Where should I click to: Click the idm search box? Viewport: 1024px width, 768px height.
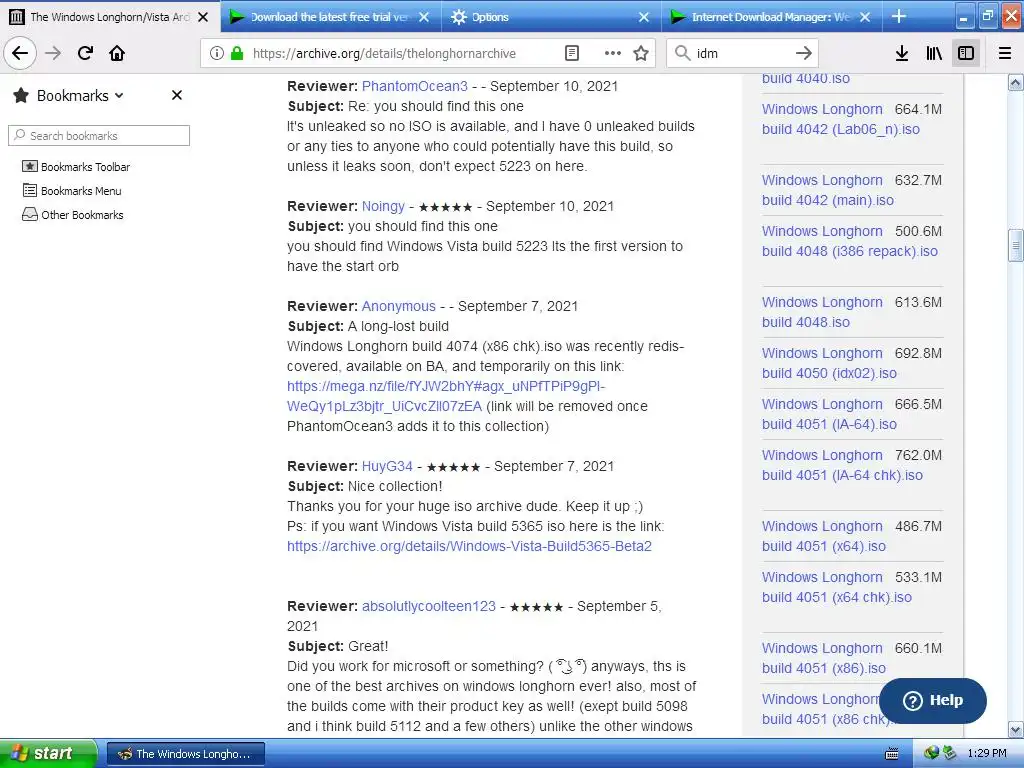pos(743,53)
